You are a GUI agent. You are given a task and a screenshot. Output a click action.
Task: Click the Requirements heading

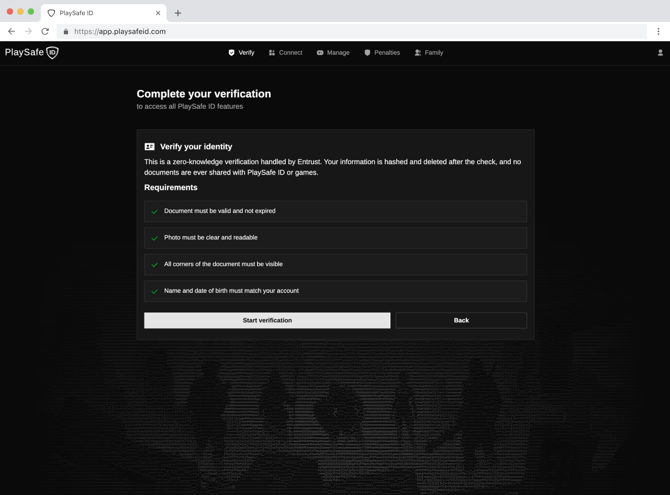[170, 187]
